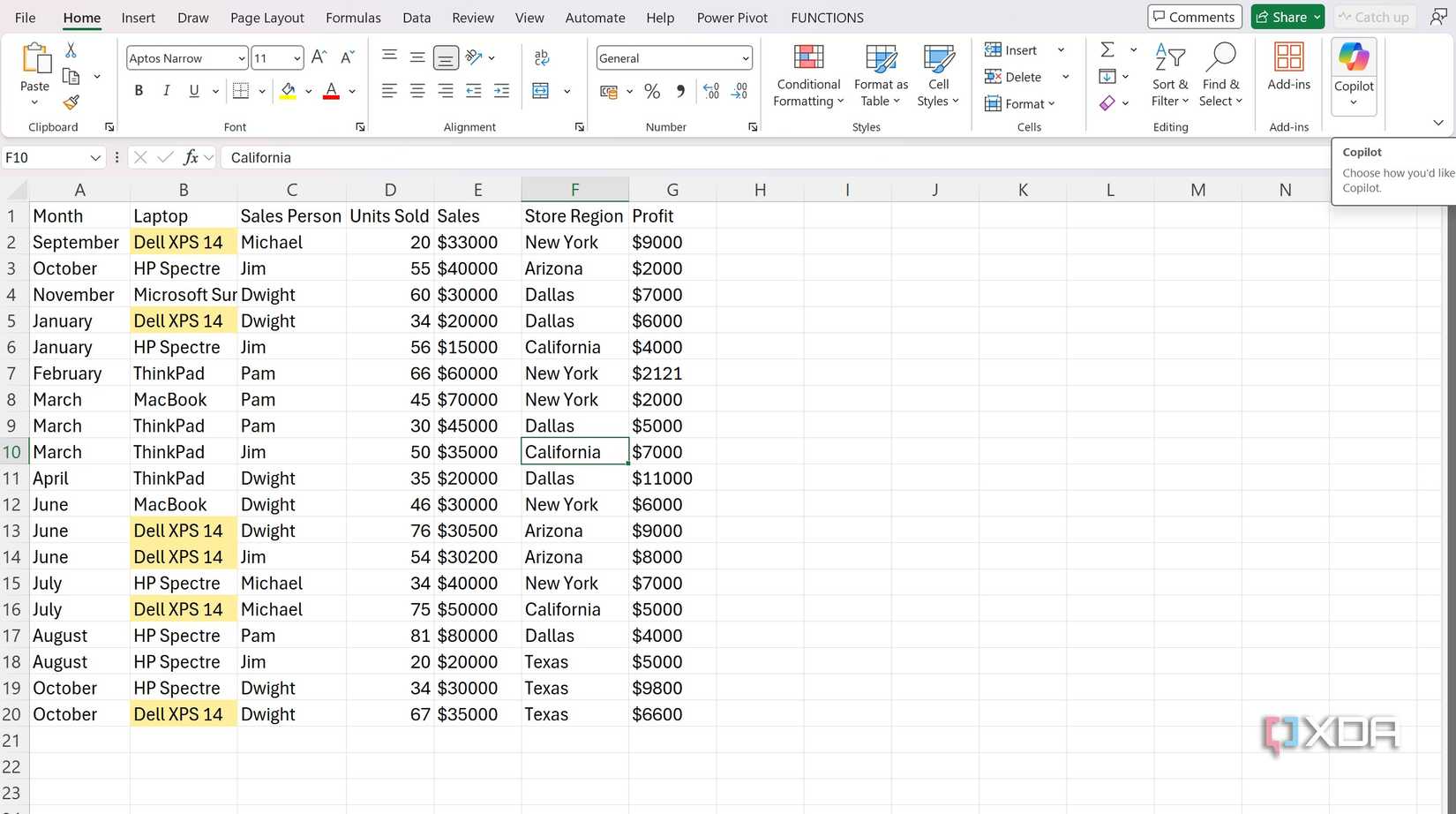Open Sort & Filter options
The image size is (1456, 814).
(x=1170, y=75)
